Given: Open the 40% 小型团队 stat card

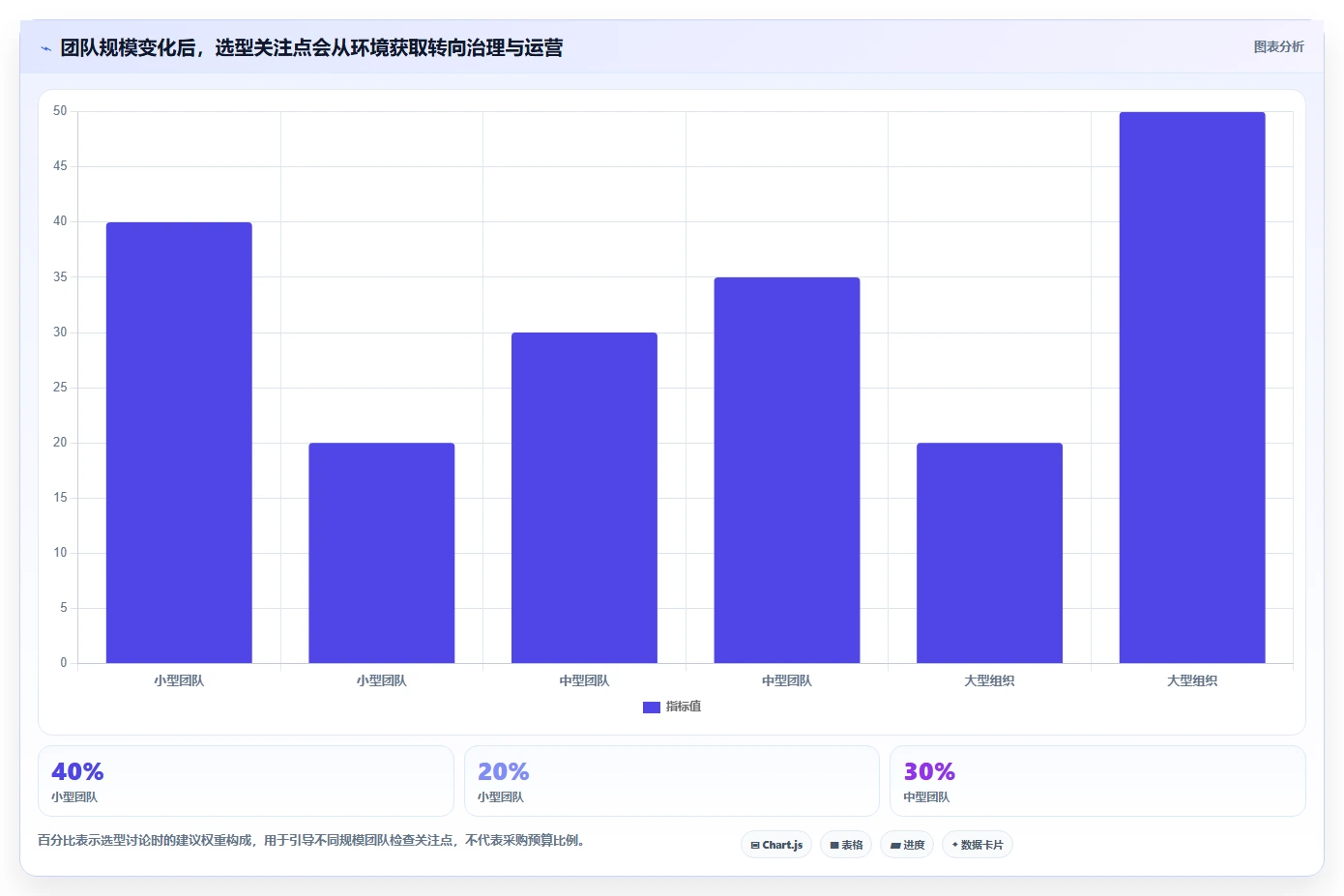Looking at the screenshot, I should coord(246,781).
